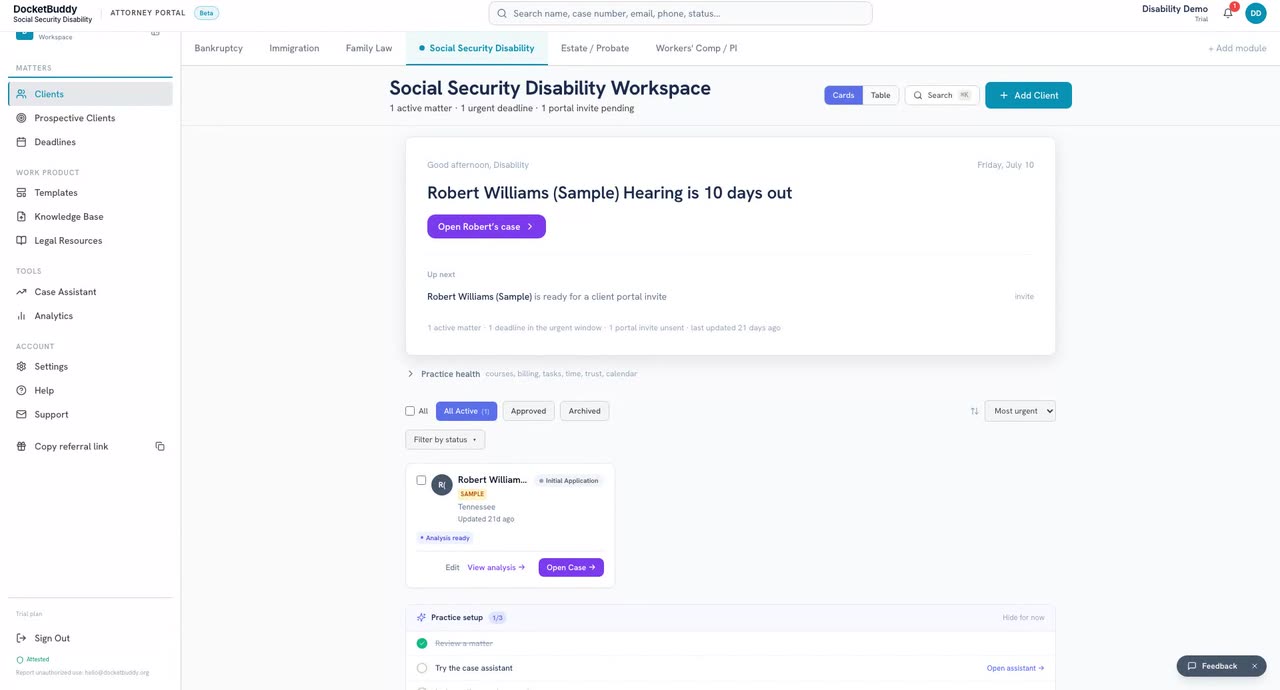The image size is (1280, 690).
Task: Open Legal Resources
Action: click(90, 240)
